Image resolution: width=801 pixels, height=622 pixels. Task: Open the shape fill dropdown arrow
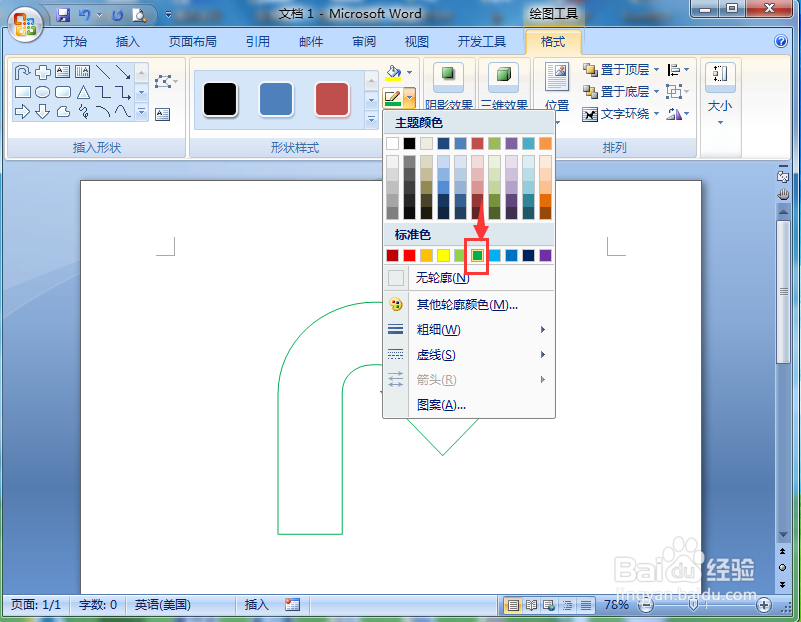coord(410,73)
